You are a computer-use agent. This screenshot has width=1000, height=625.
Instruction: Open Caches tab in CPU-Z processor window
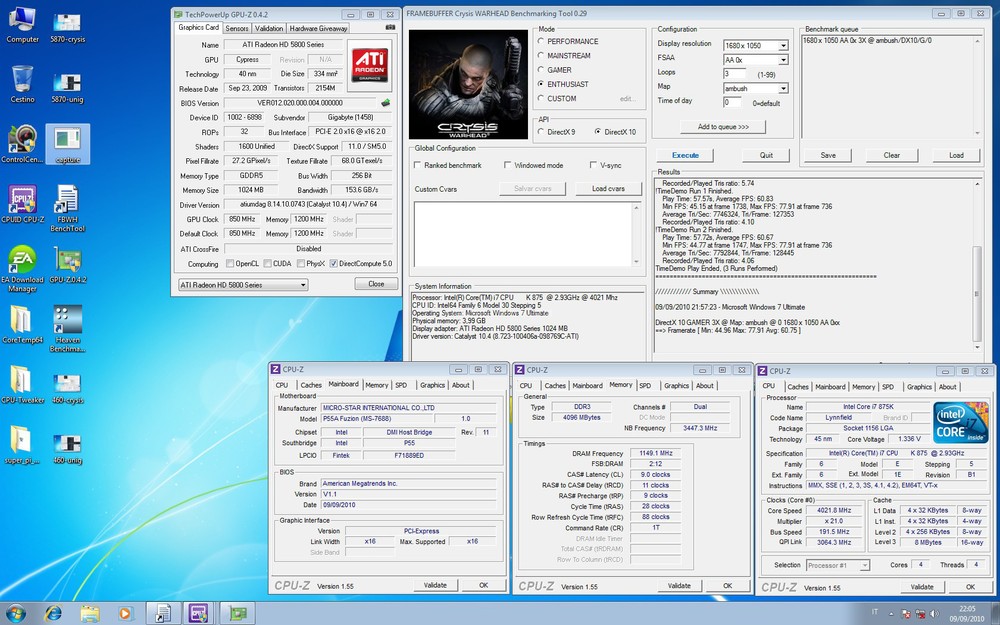click(797, 386)
